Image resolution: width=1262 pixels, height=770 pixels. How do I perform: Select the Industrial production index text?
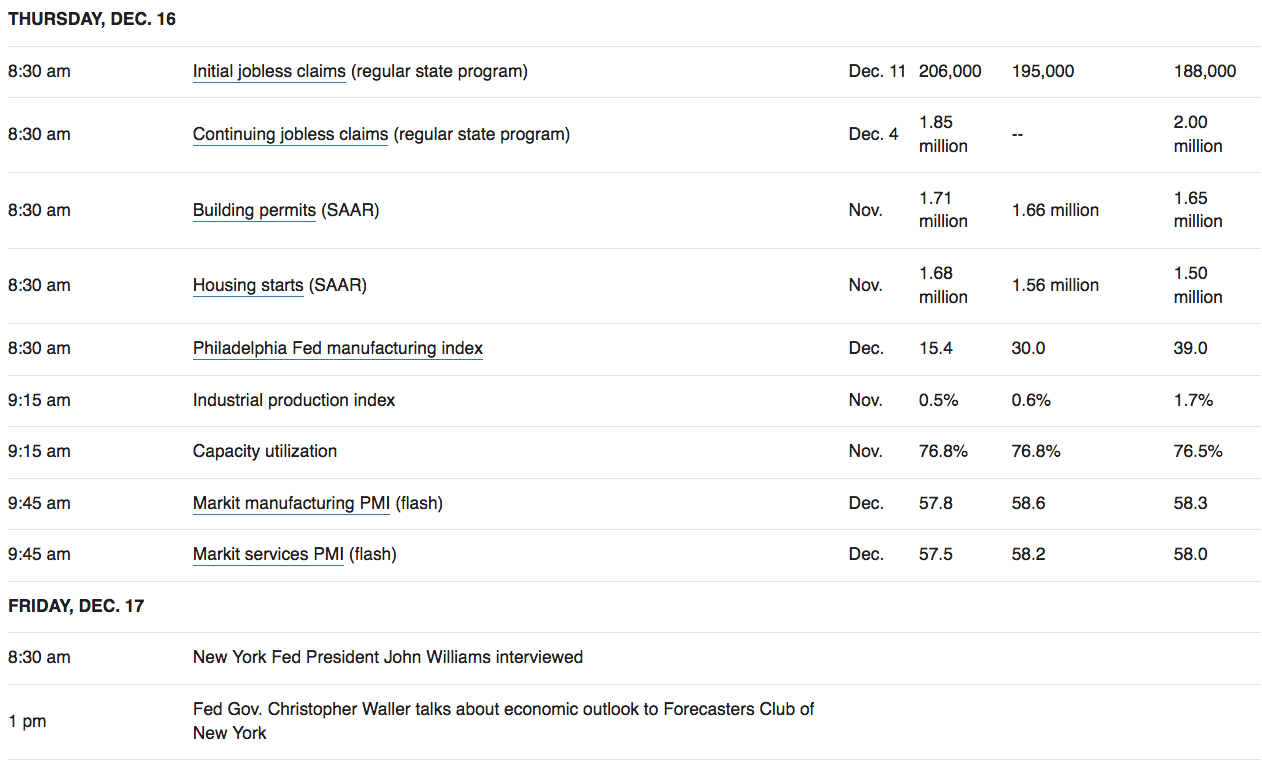tap(294, 400)
